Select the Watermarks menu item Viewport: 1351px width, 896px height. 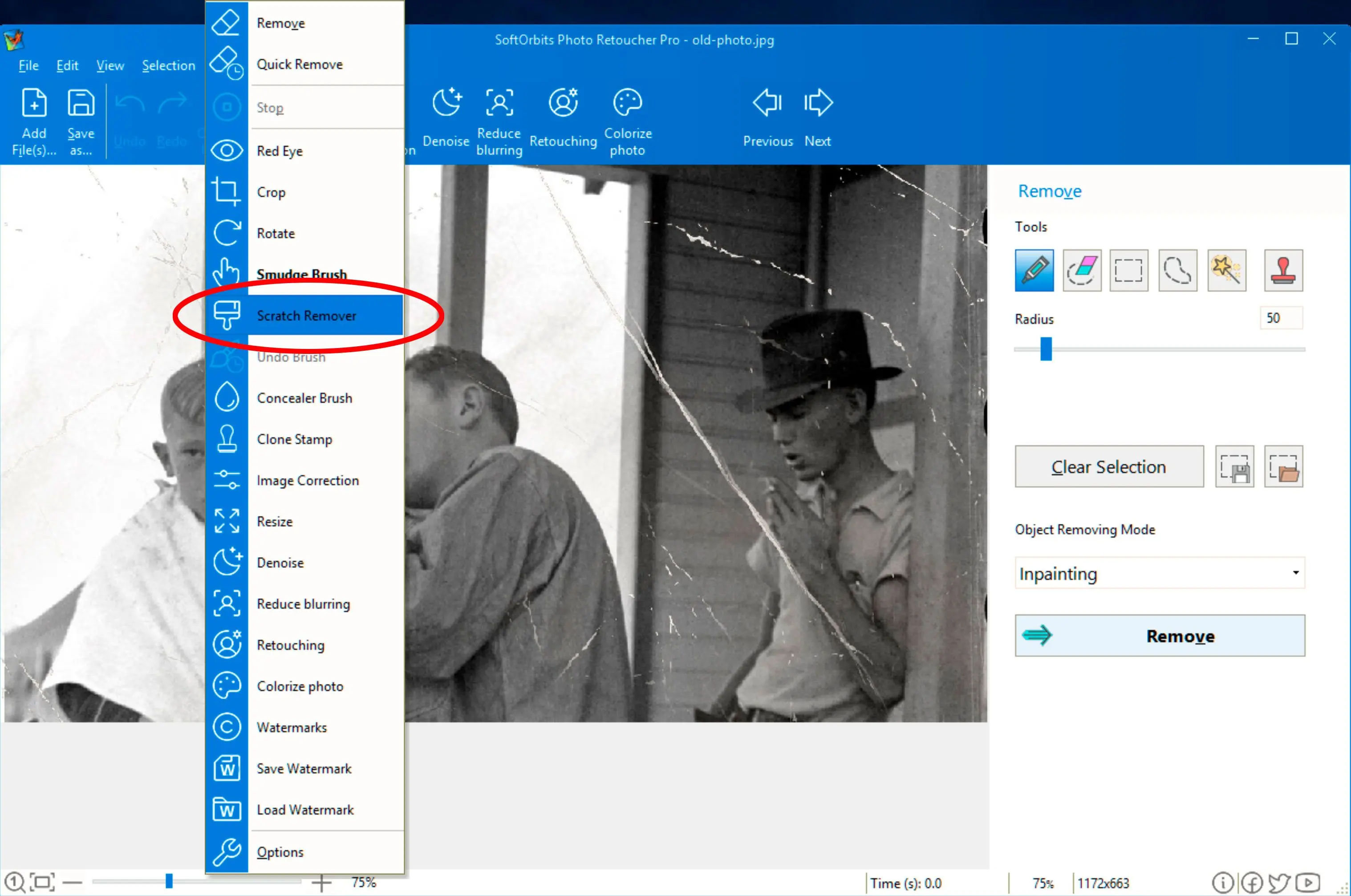click(x=291, y=727)
